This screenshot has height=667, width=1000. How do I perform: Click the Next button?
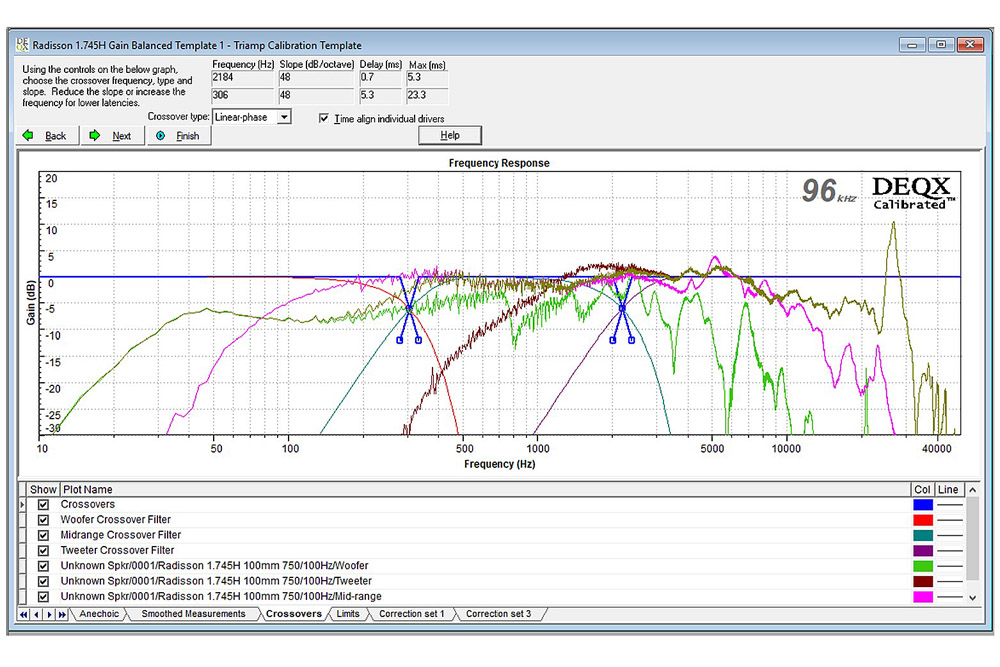click(x=114, y=136)
